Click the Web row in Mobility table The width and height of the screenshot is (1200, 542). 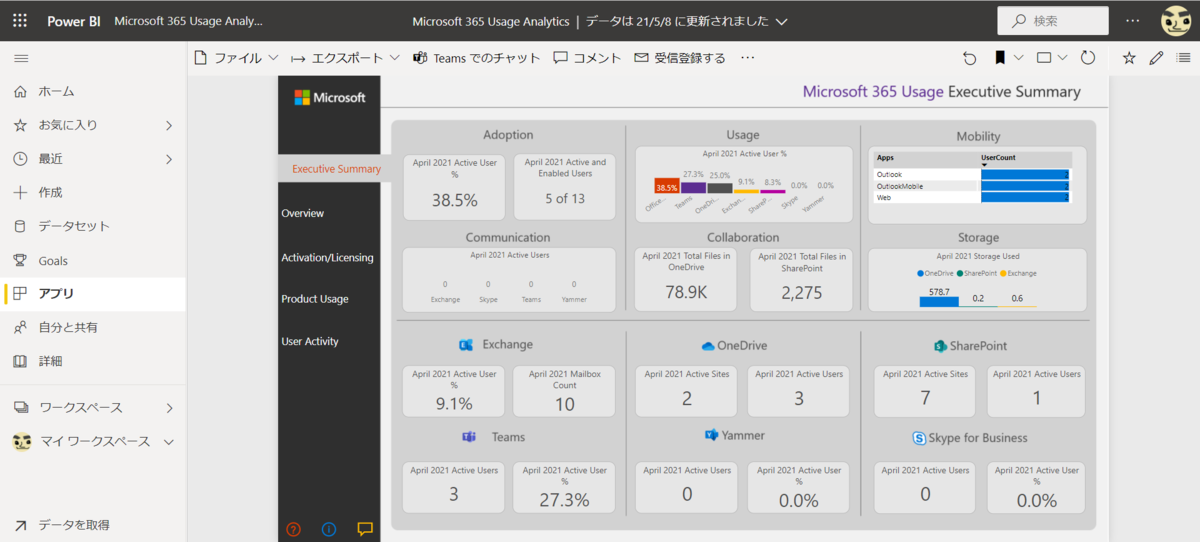972,198
